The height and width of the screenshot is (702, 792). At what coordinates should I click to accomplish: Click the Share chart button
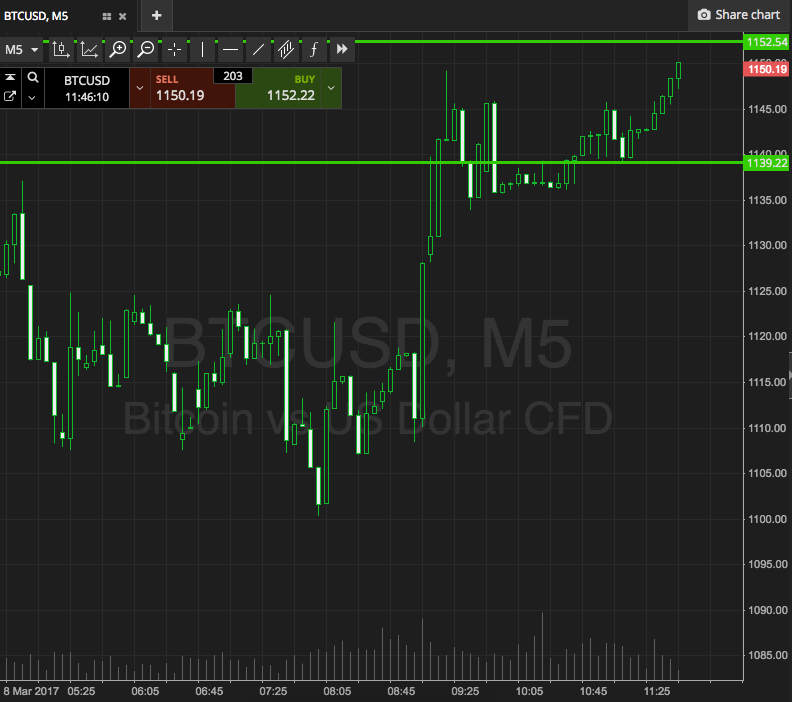(738, 15)
